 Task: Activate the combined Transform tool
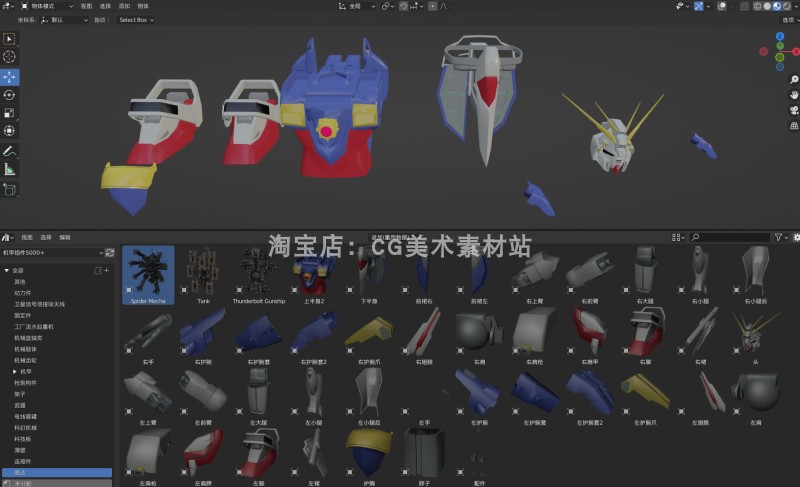tap(9, 131)
